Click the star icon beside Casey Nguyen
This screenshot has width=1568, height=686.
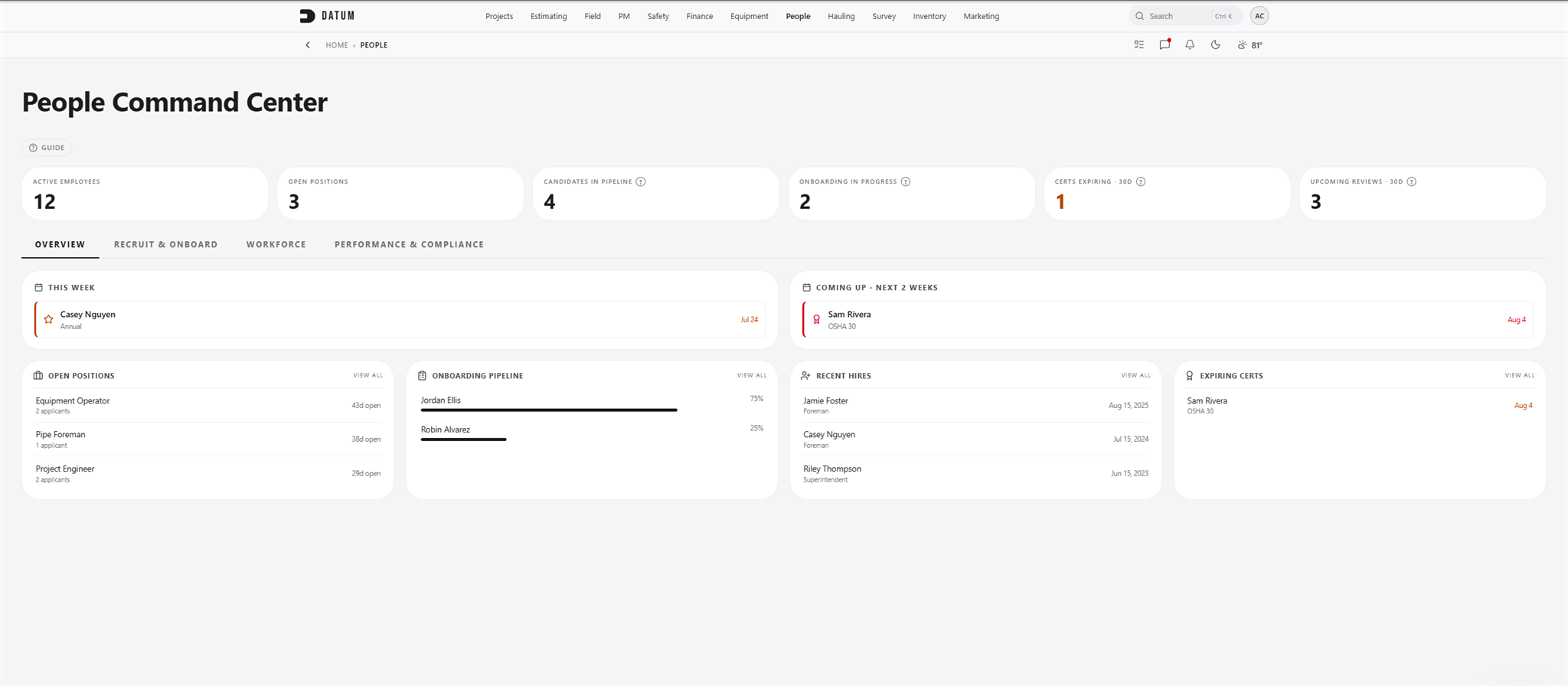48,319
